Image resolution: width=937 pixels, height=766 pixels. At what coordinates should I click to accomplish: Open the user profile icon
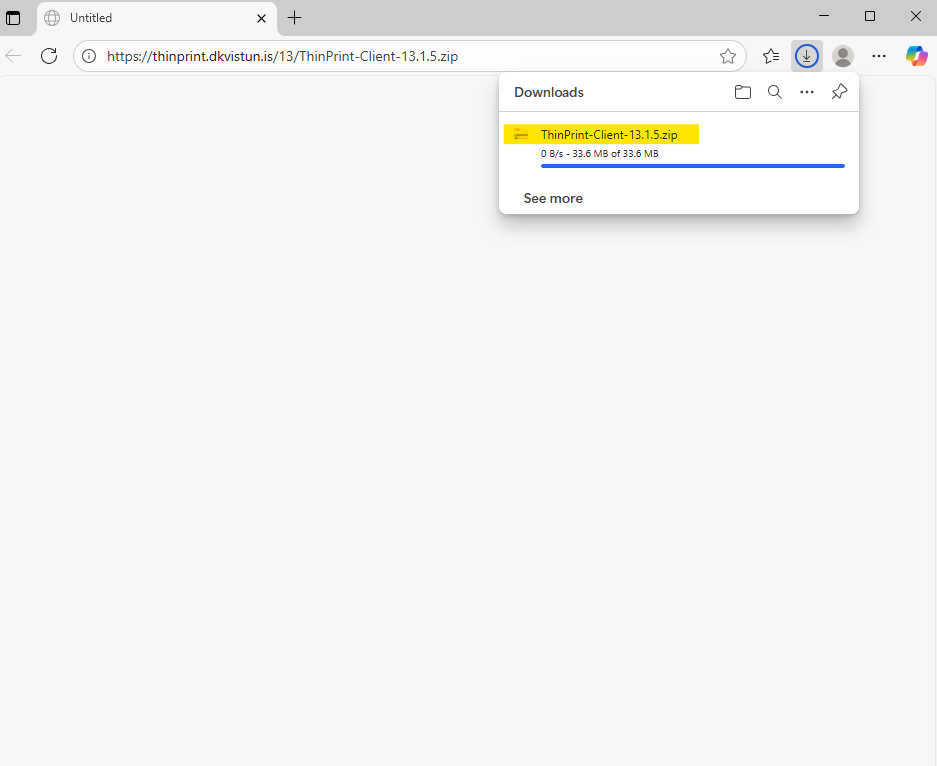843,56
